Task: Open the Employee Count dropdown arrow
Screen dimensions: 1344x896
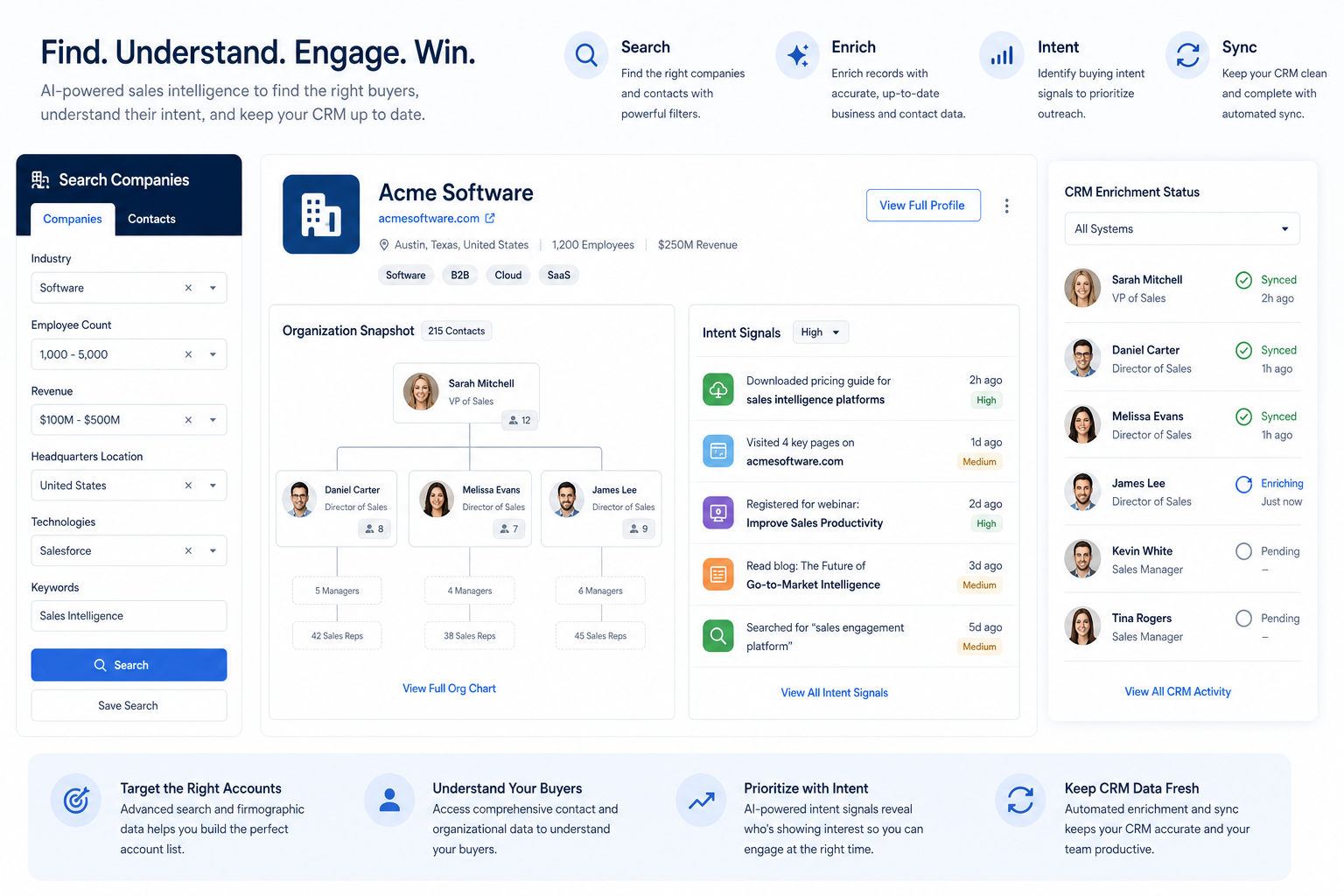Action: click(213, 354)
